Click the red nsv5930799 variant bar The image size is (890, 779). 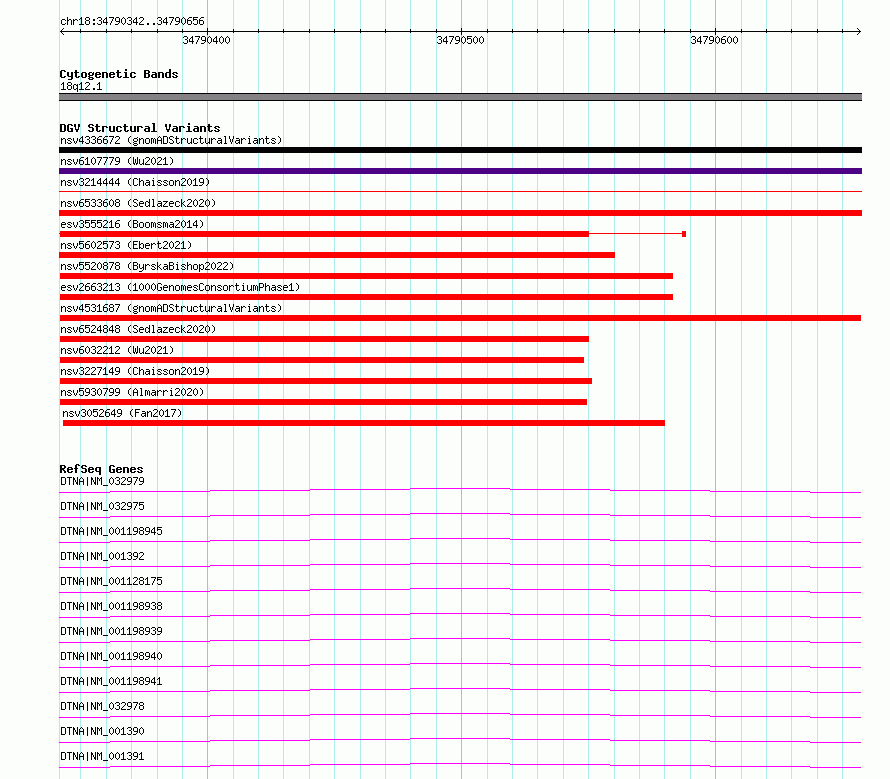pos(323,402)
